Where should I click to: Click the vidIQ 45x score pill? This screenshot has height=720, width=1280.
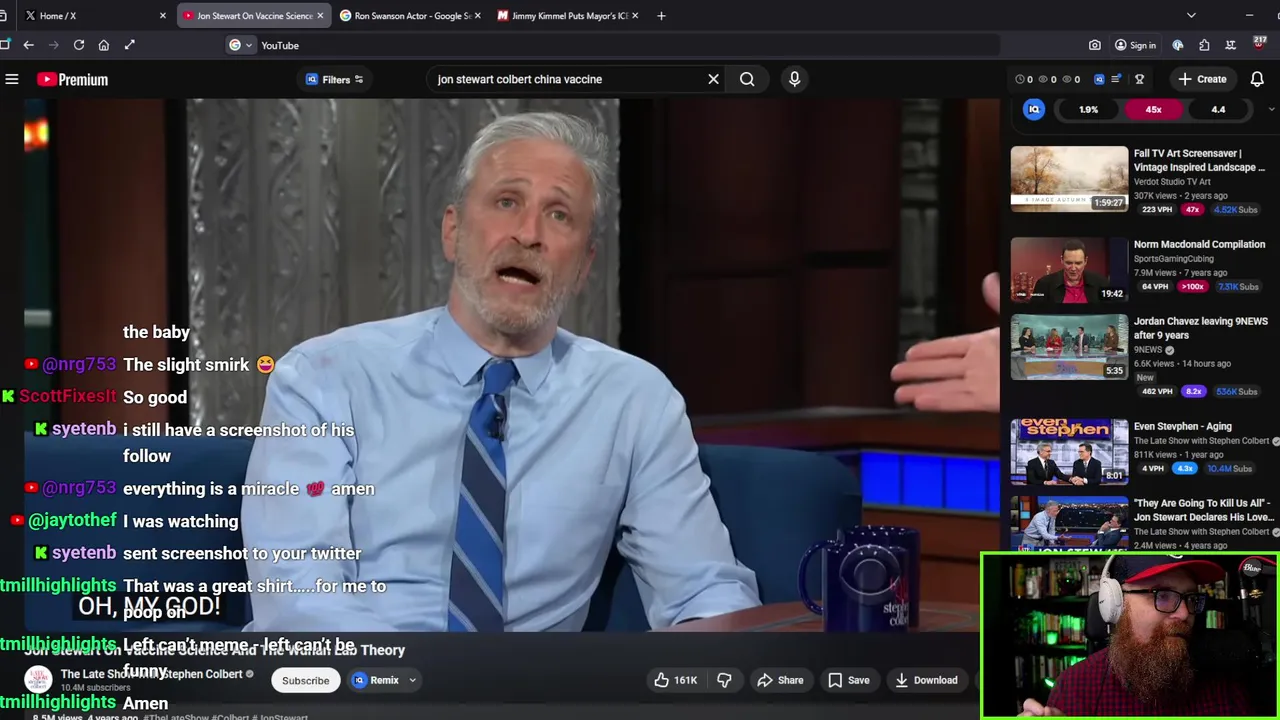point(1153,110)
